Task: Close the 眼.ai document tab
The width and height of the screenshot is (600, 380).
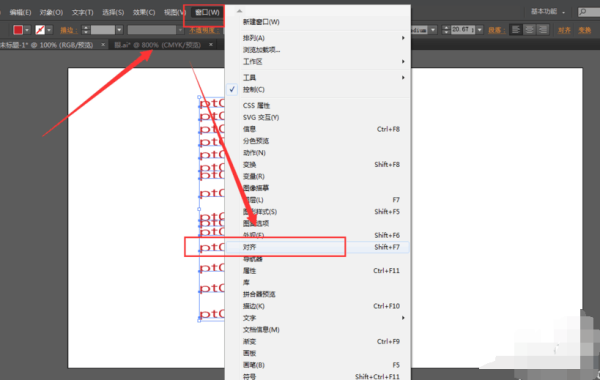Action: tap(211, 45)
